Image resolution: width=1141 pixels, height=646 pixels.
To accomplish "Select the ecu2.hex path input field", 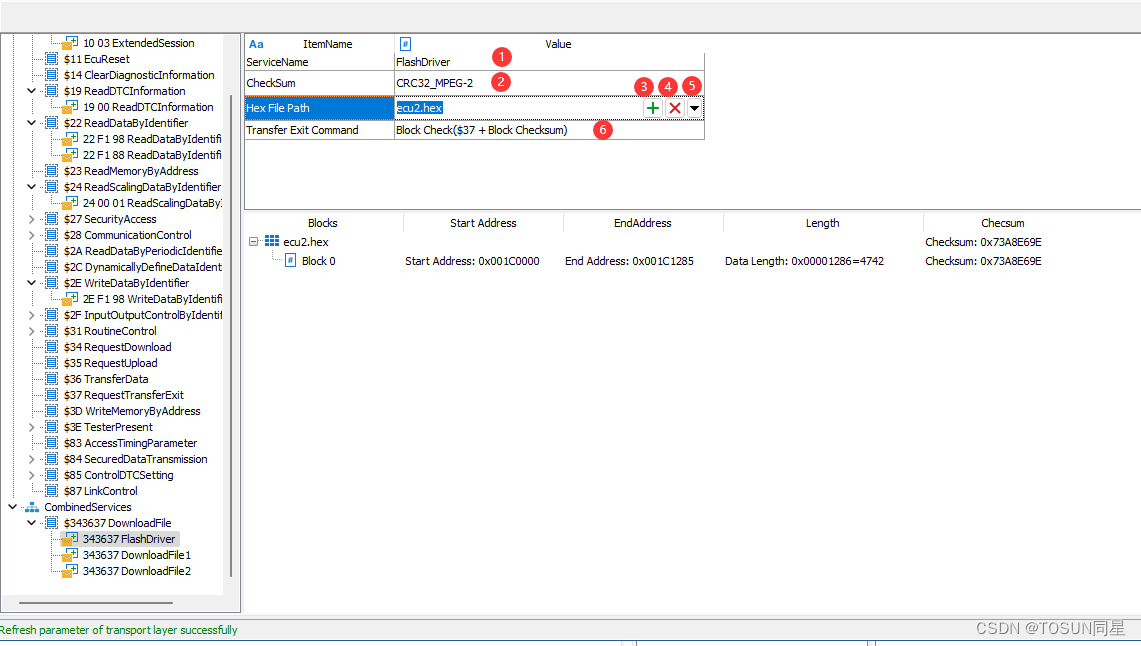I will (518, 108).
